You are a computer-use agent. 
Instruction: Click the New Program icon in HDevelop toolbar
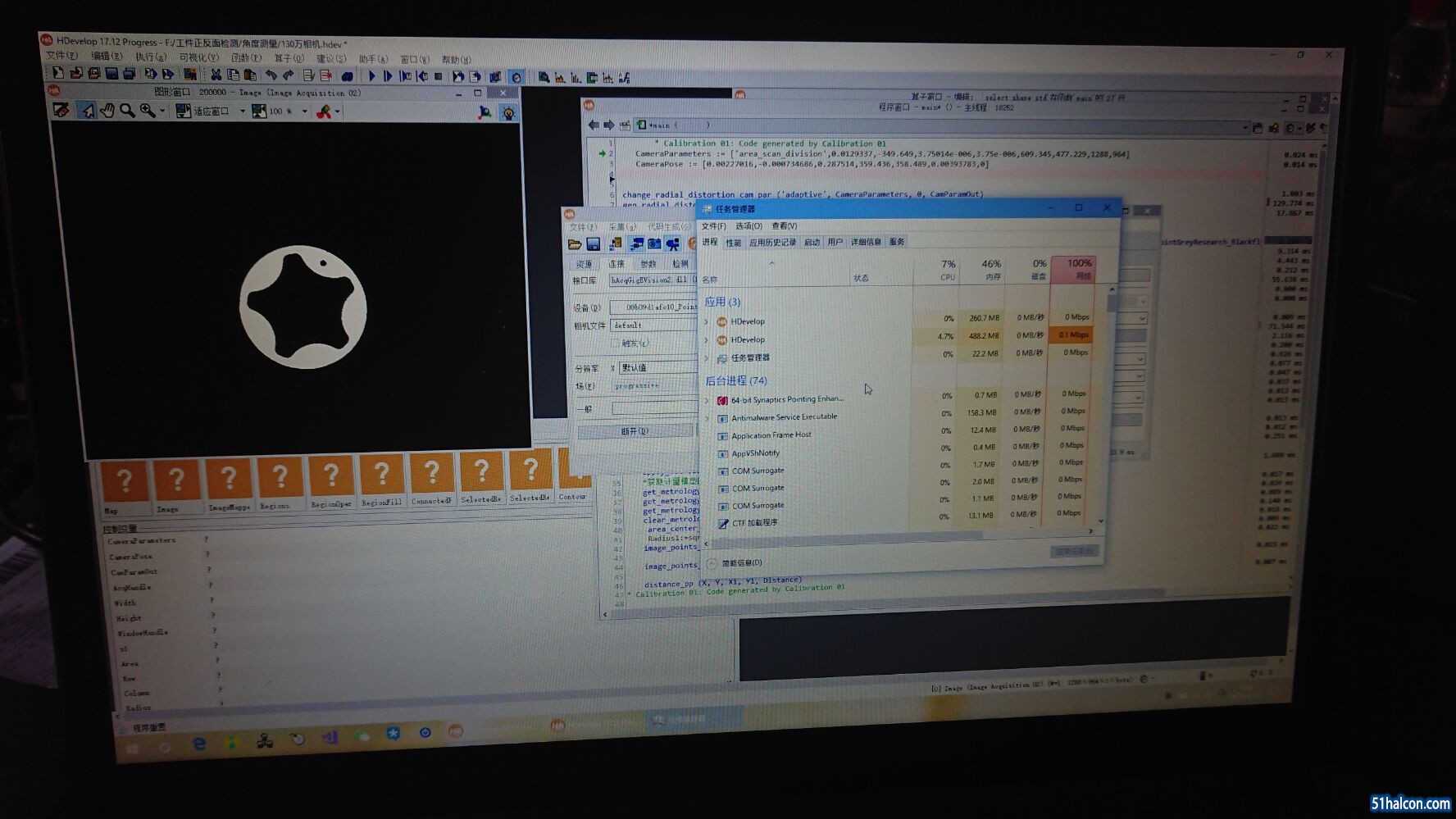58,74
